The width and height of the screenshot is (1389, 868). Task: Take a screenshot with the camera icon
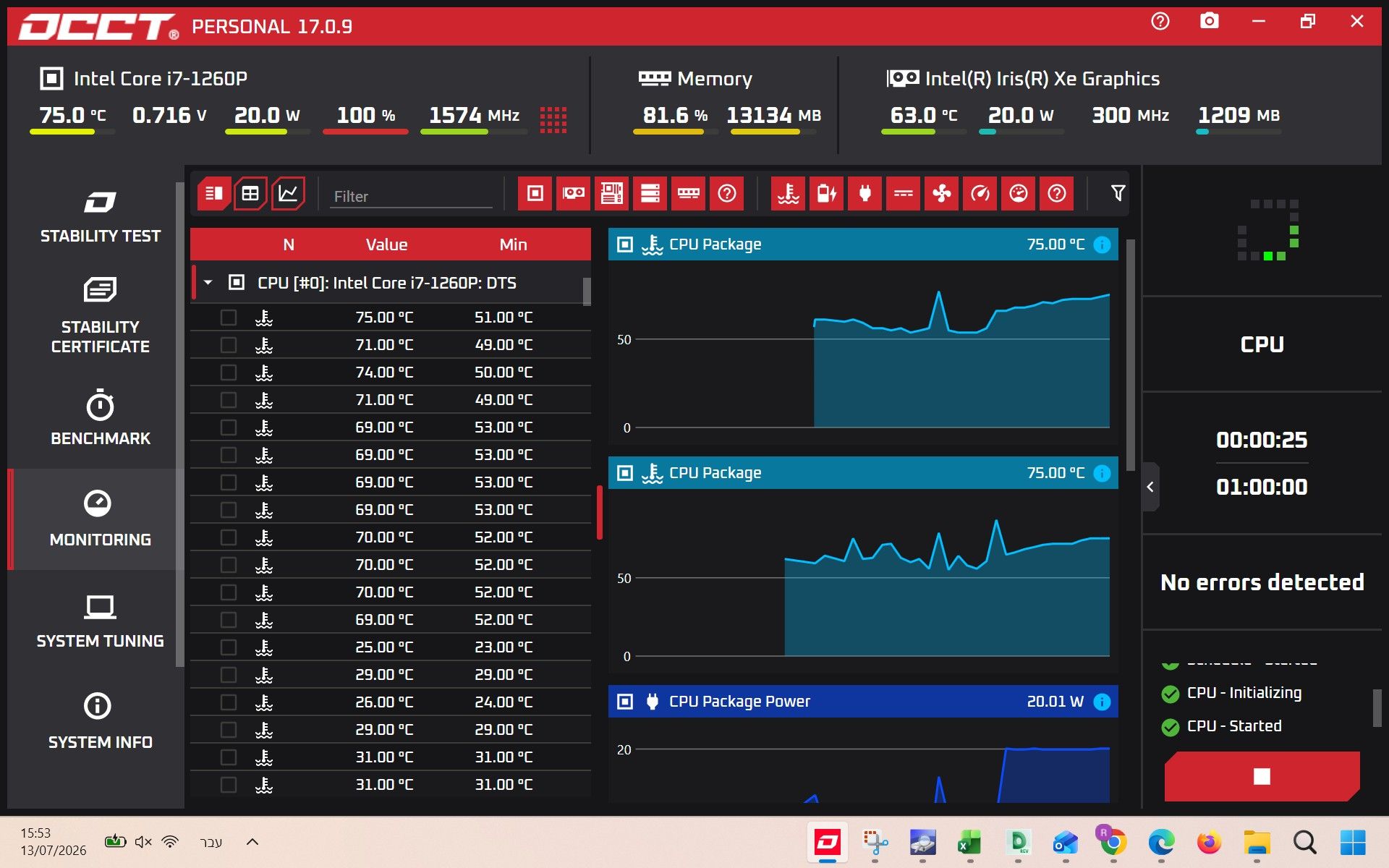point(1210,22)
